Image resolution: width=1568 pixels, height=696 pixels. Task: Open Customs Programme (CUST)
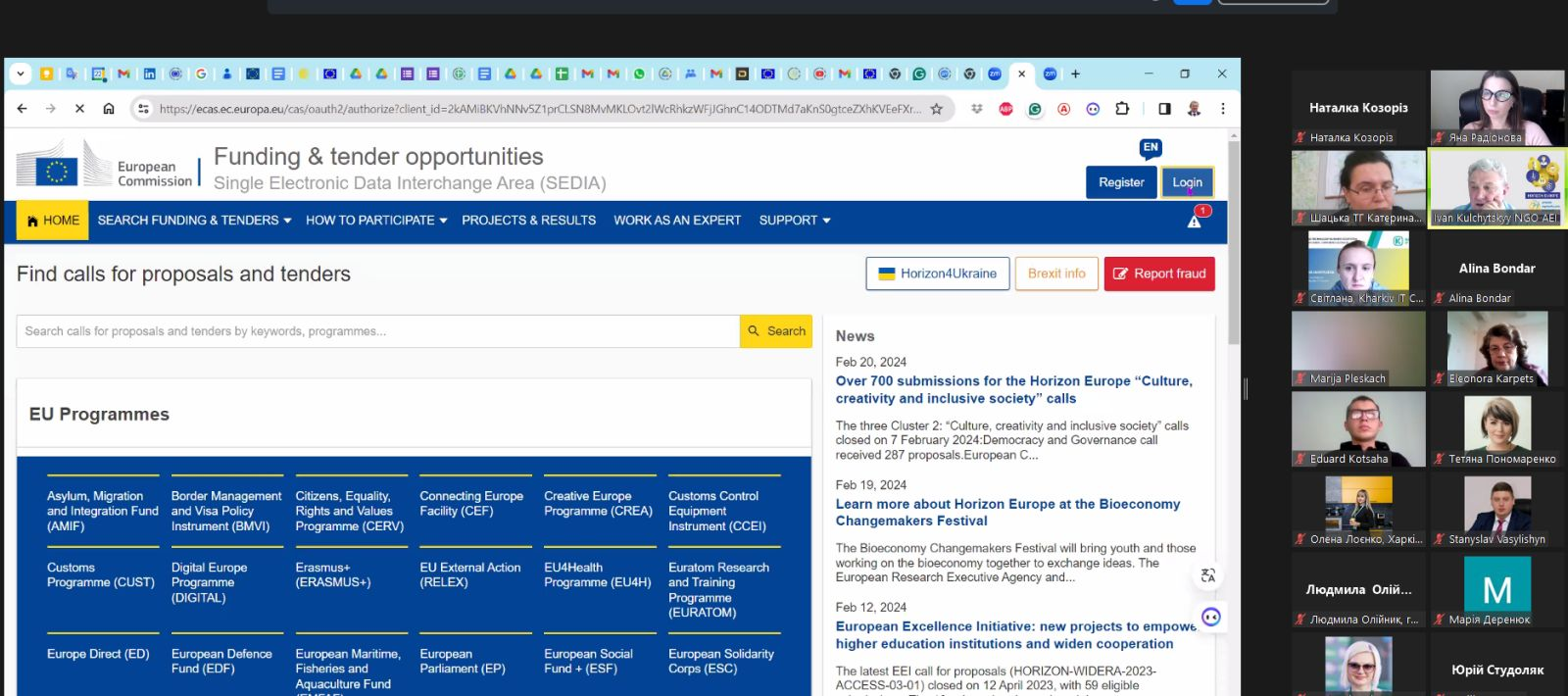101,575
